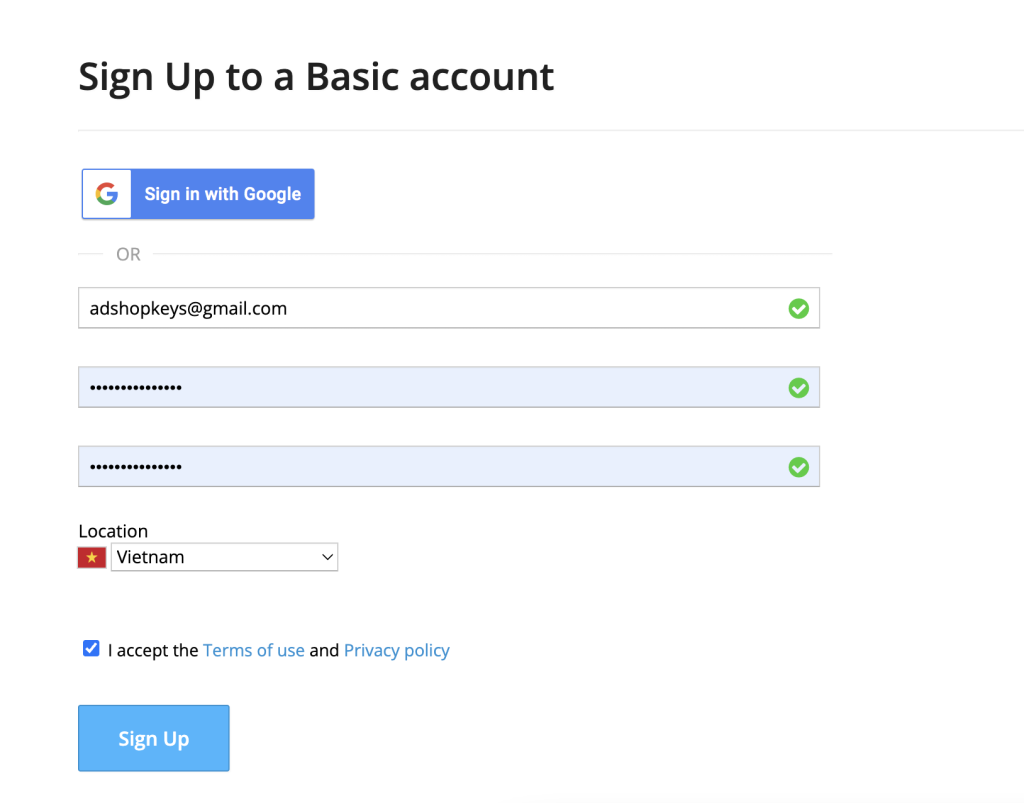1024x803 pixels.
Task: Click the green checkmark in email field
Action: (x=798, y=308)
